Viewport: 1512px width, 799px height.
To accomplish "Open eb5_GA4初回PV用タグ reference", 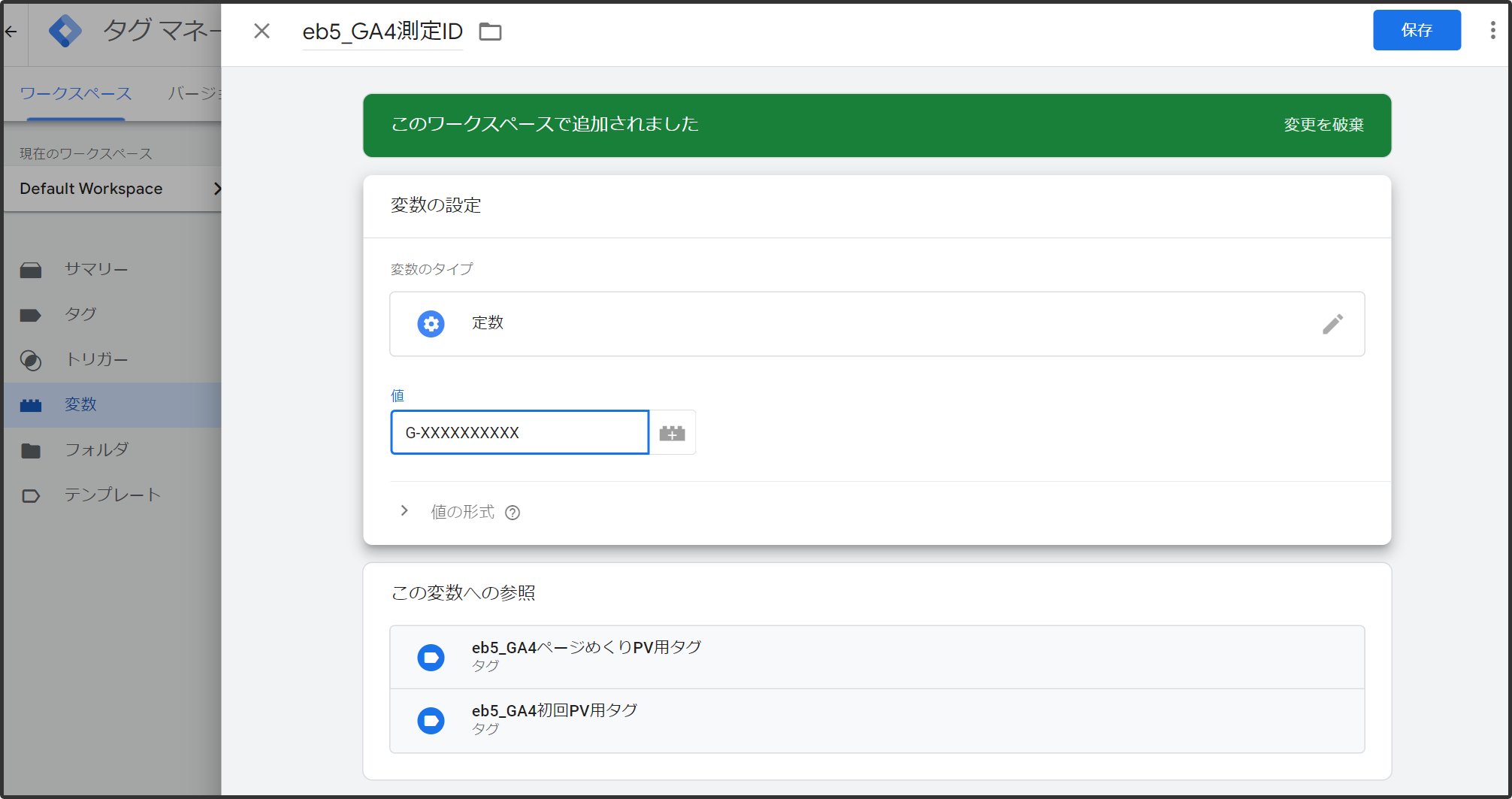I will (x=877, y=721).
